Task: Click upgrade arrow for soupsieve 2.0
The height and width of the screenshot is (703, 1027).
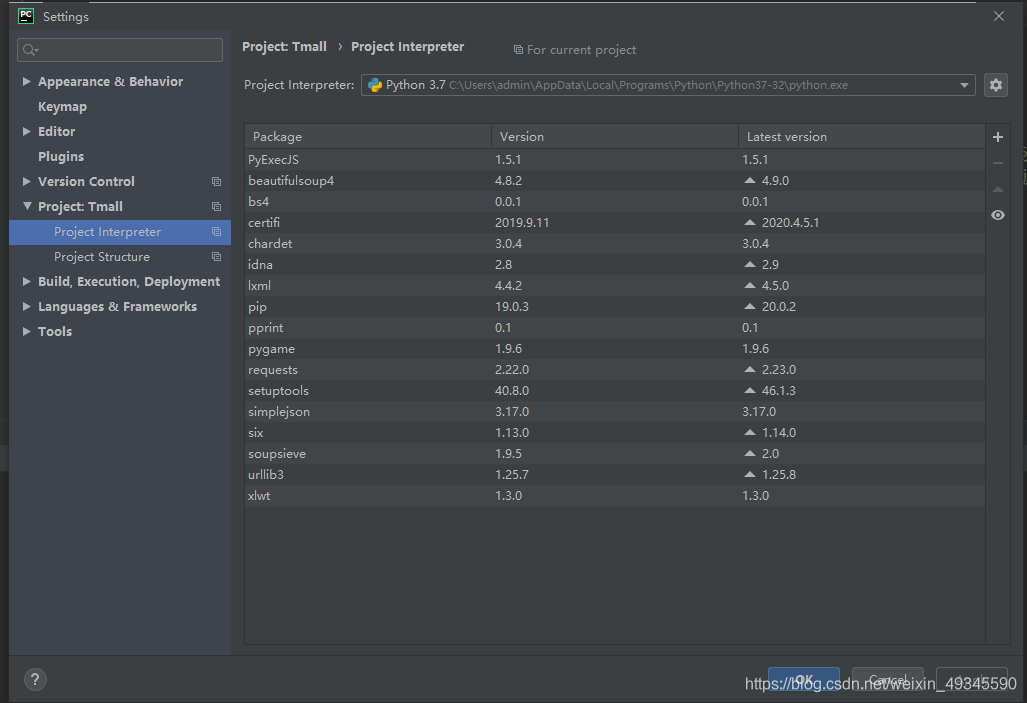Action: (x=750, y=453)
